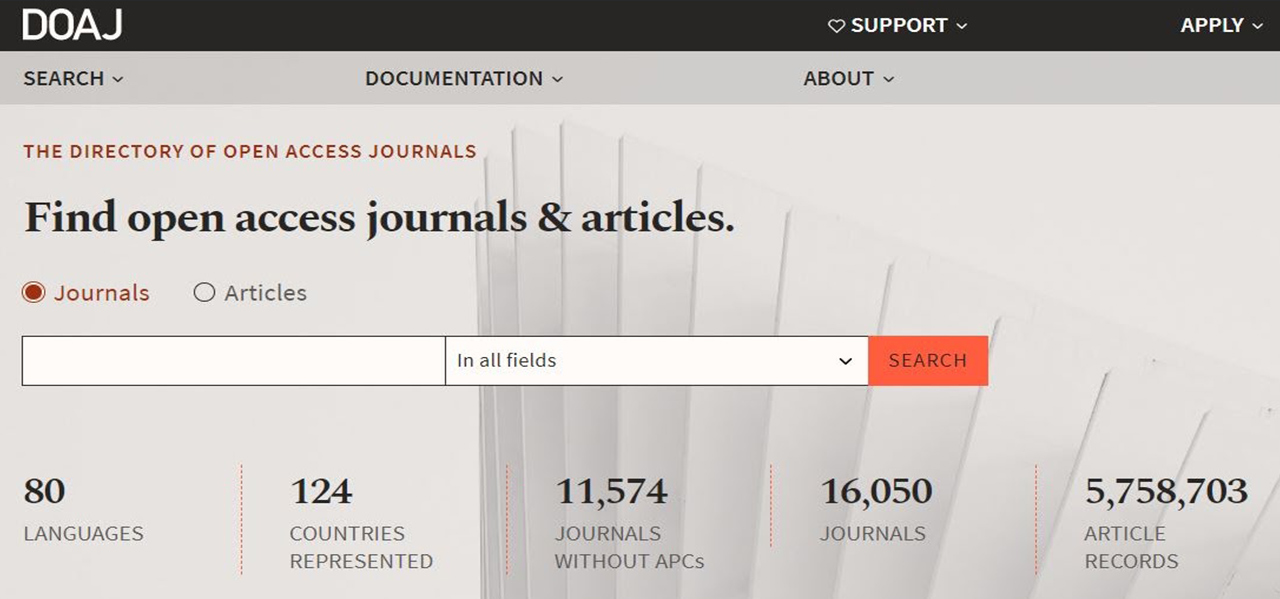Expand the About navigation menu
This screenshot has height=599, width=1280.
click(x=849, y=78)
